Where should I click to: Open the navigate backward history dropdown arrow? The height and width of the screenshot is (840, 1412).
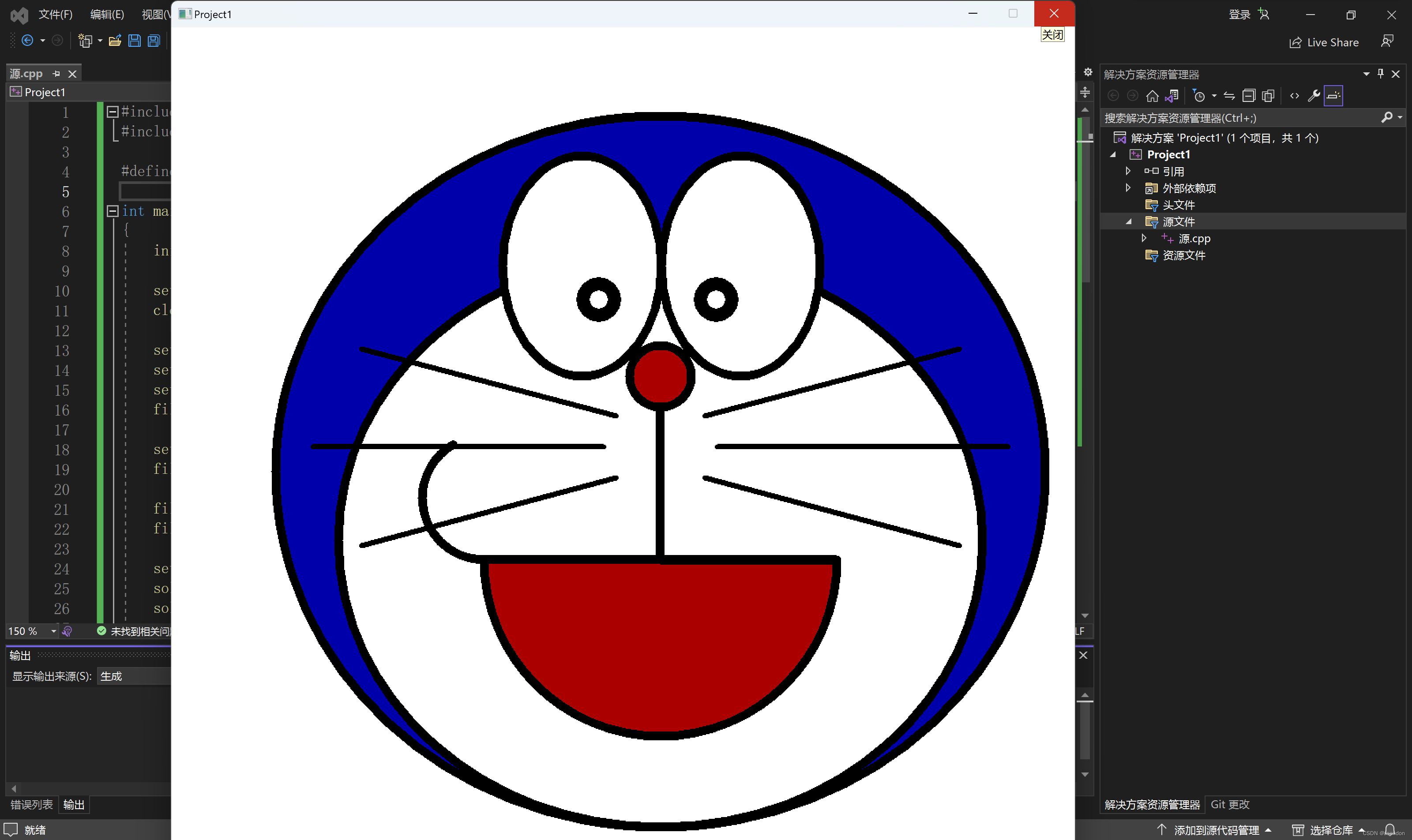(x=42, y=41)
